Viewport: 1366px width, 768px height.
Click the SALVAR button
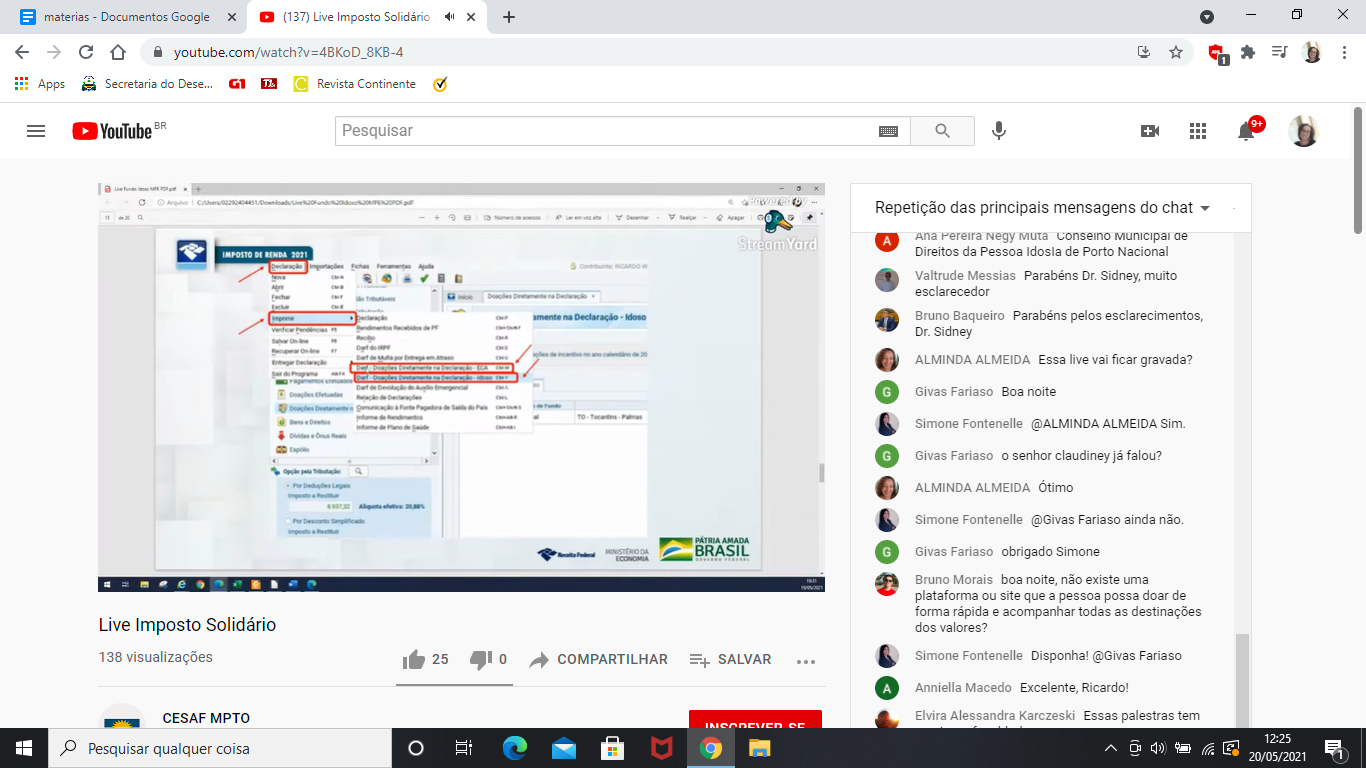pos(731,660)
